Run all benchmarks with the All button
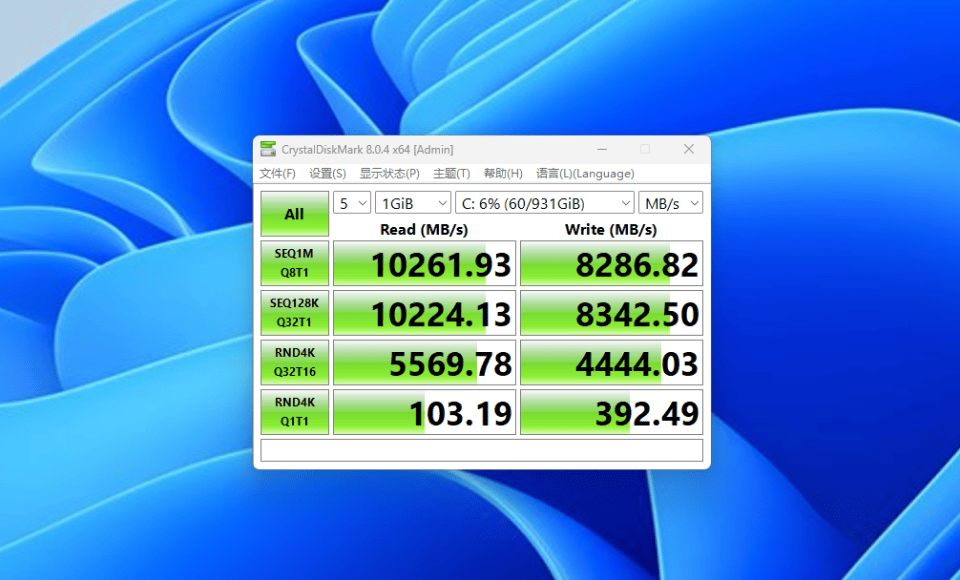960x580 pixels. tap(294, 214)
